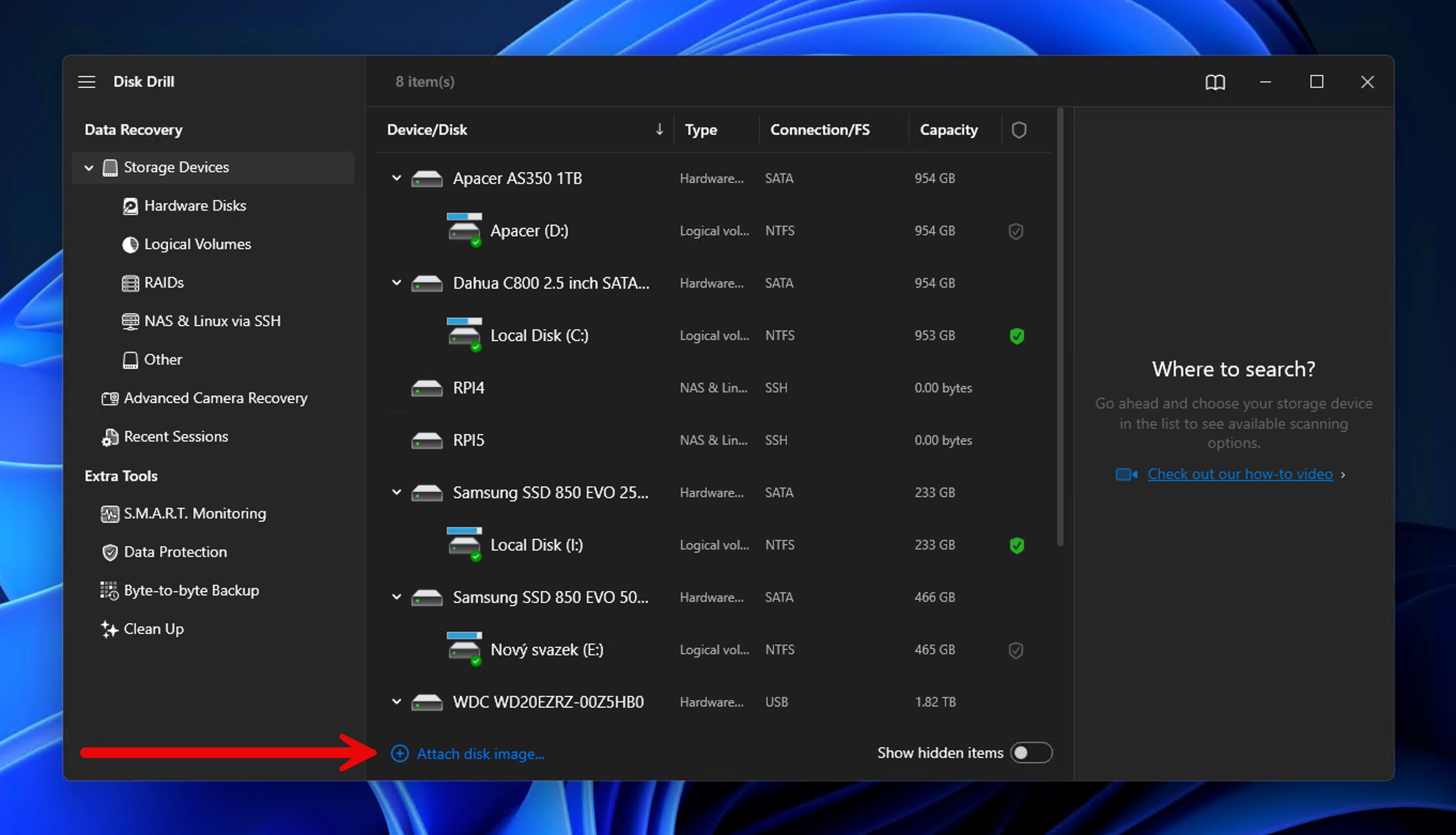Click Attach disk image link

tap(480, 754)
